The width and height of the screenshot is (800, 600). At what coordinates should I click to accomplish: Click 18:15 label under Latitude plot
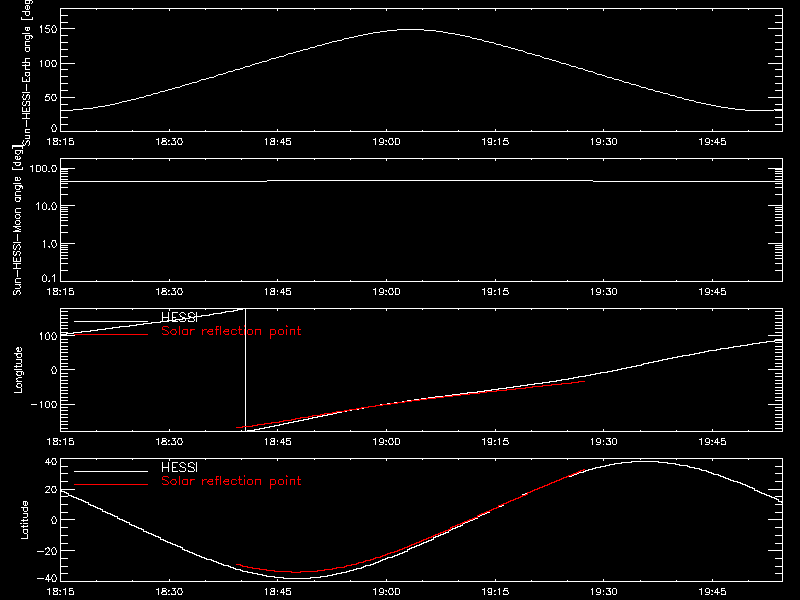pyautogui.click(x=60, y=591)
